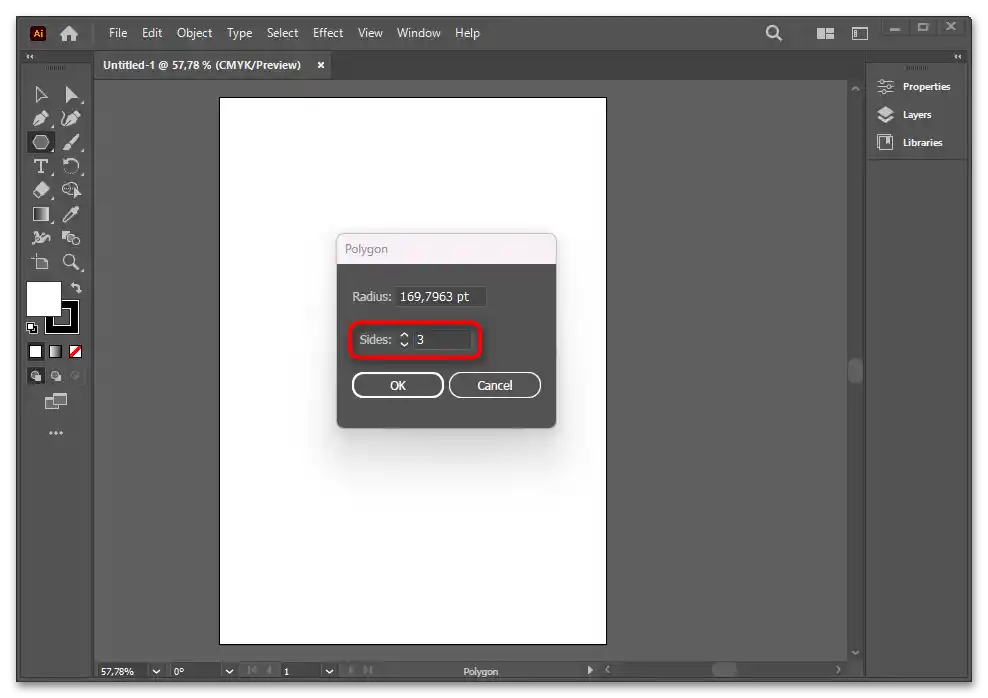
Task: Reset to default fill and stroke
Action: (32, 328)
